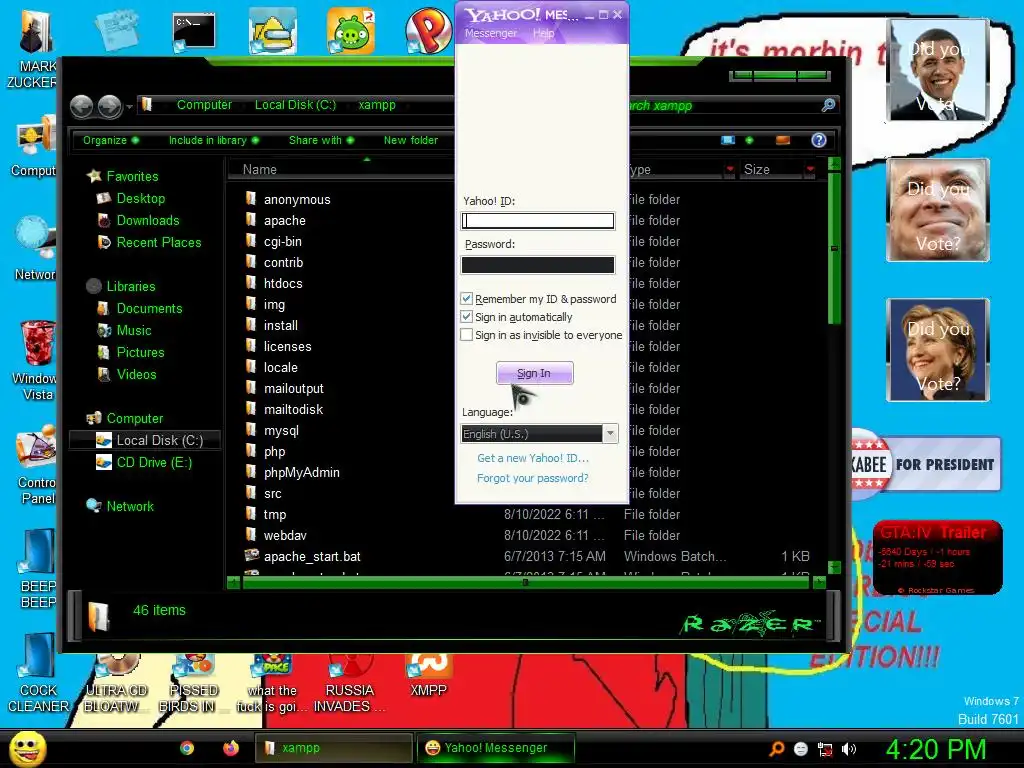Click the Explorer Forward navigation arrow
The width and height of the screenshot is (1024, 768).
pos(109,106)
